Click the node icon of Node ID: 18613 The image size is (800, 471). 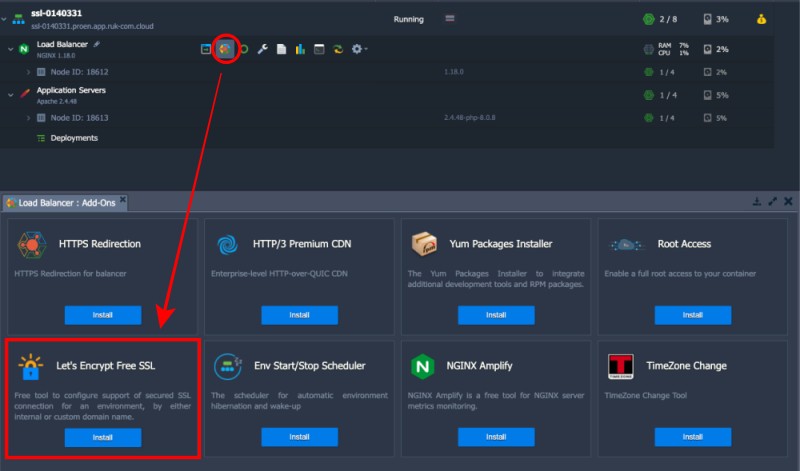point(41,118)
